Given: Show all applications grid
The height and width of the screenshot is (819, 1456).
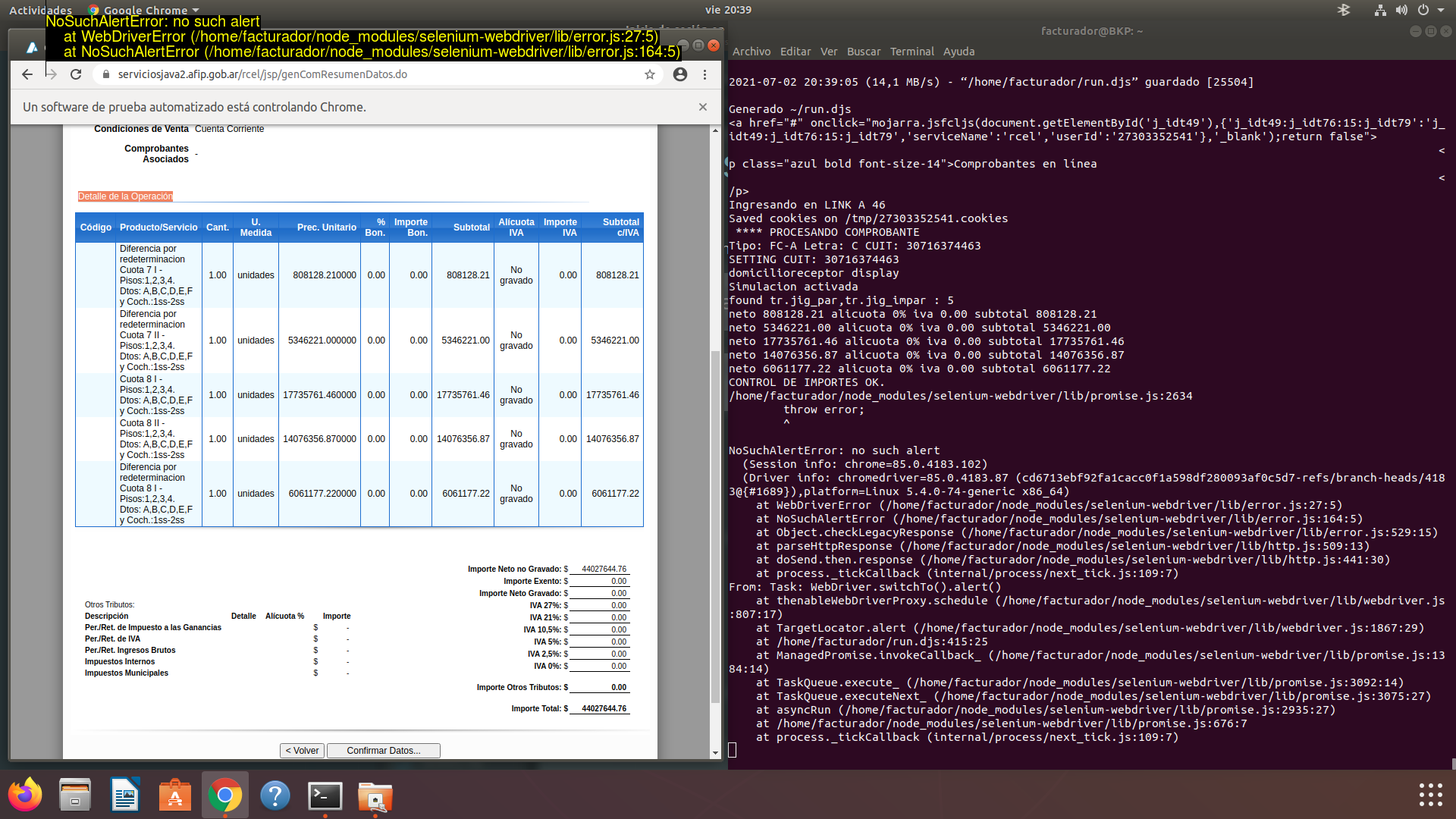Looking at the screenshot, I should point(1430,794).
